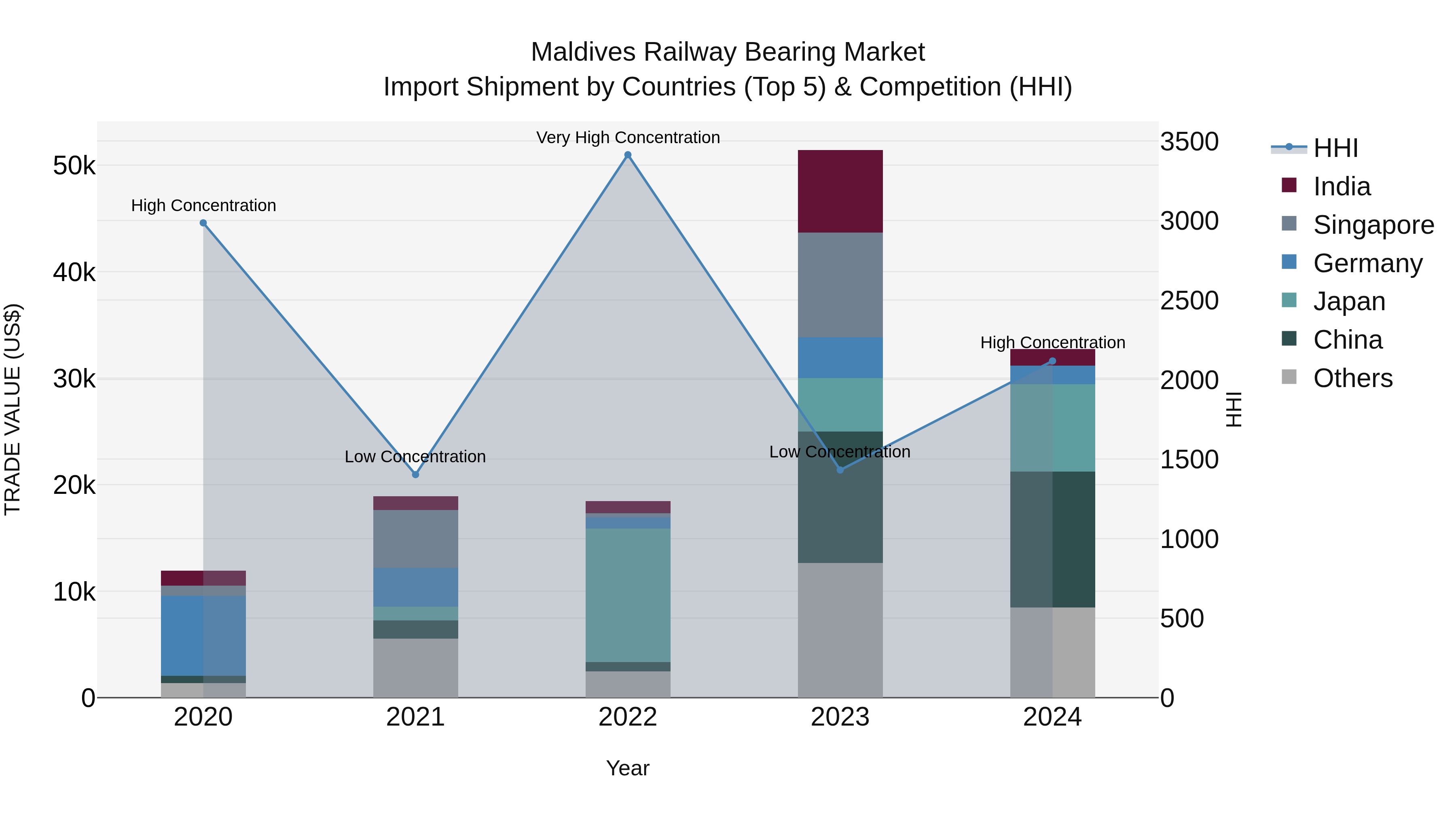Click the Japan segment of 2023 bar

tap(840, 405)
